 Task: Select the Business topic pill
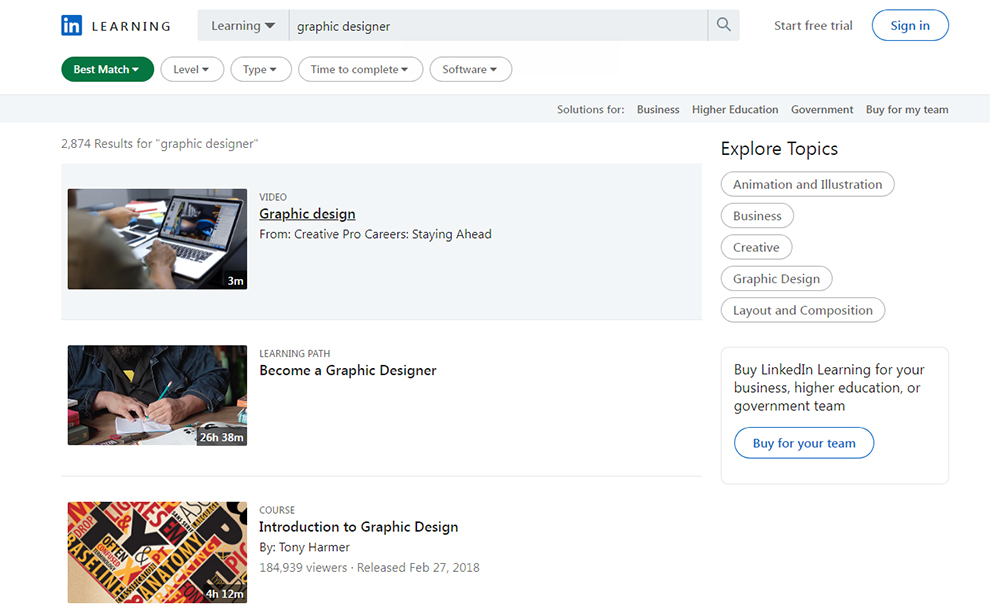point(757,216)
